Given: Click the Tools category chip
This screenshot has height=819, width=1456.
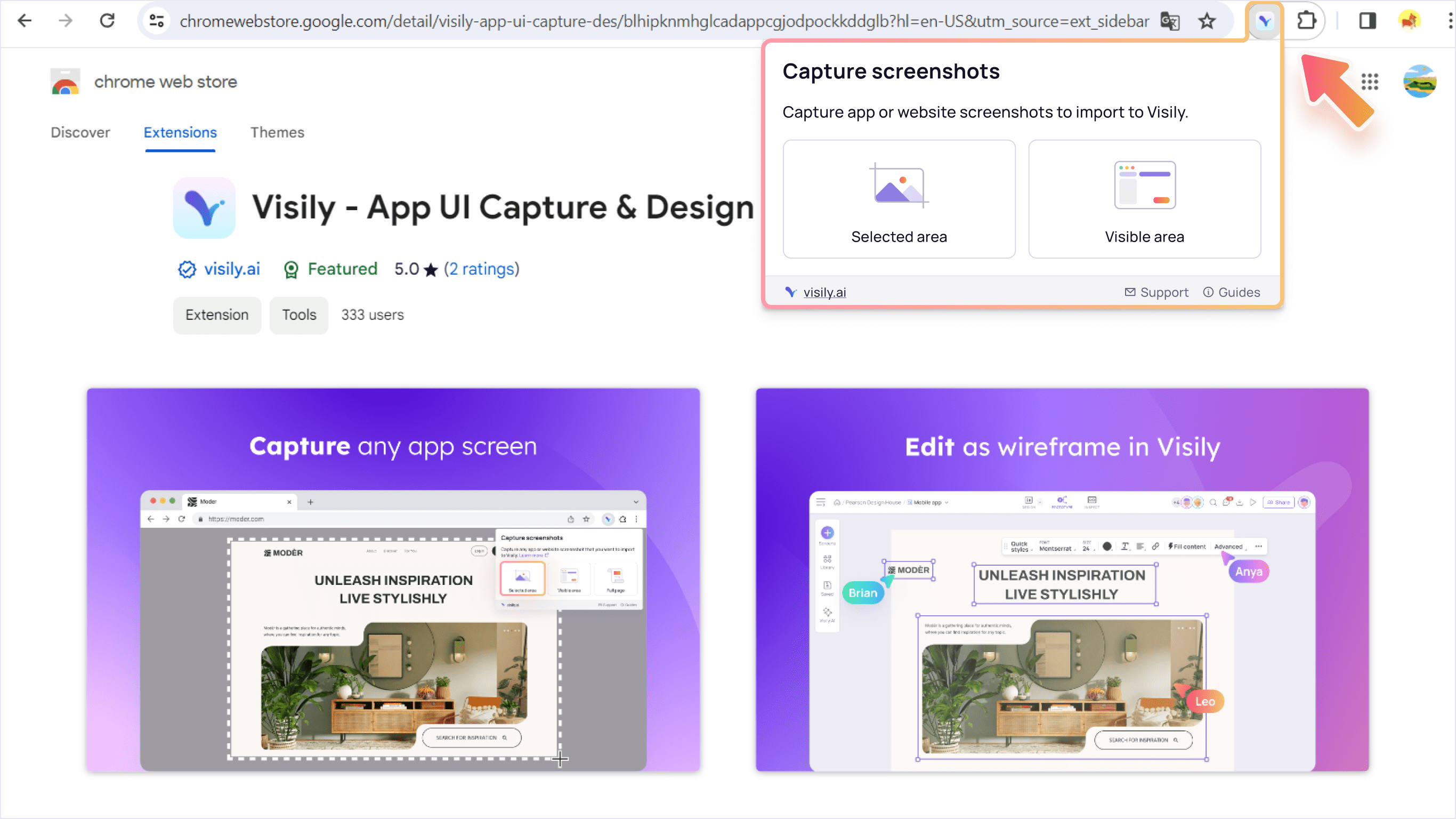Looking at the screenshot, I should 299,315.
